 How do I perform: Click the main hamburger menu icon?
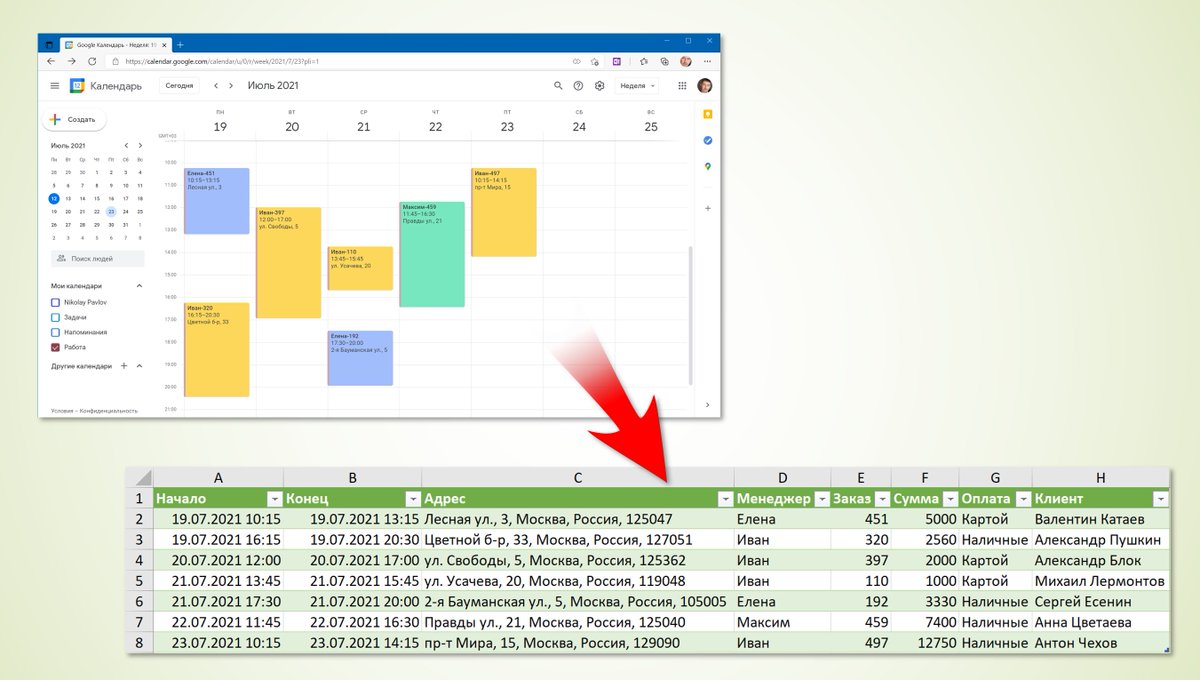coord(55,86)
